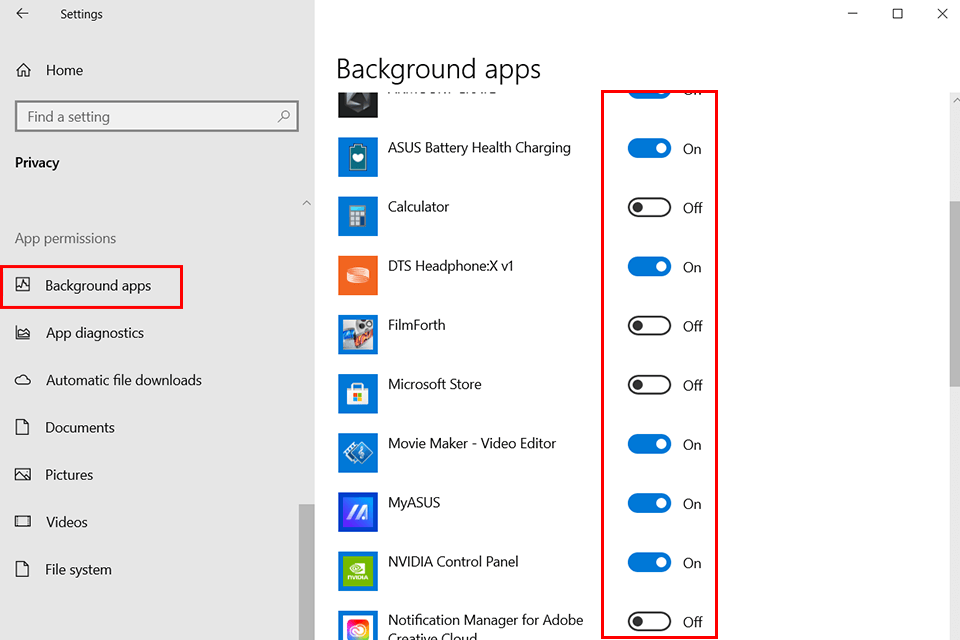The image size is (960, 640).
Task: Click the MyASUS app name
Action: (x=414, y=502)
